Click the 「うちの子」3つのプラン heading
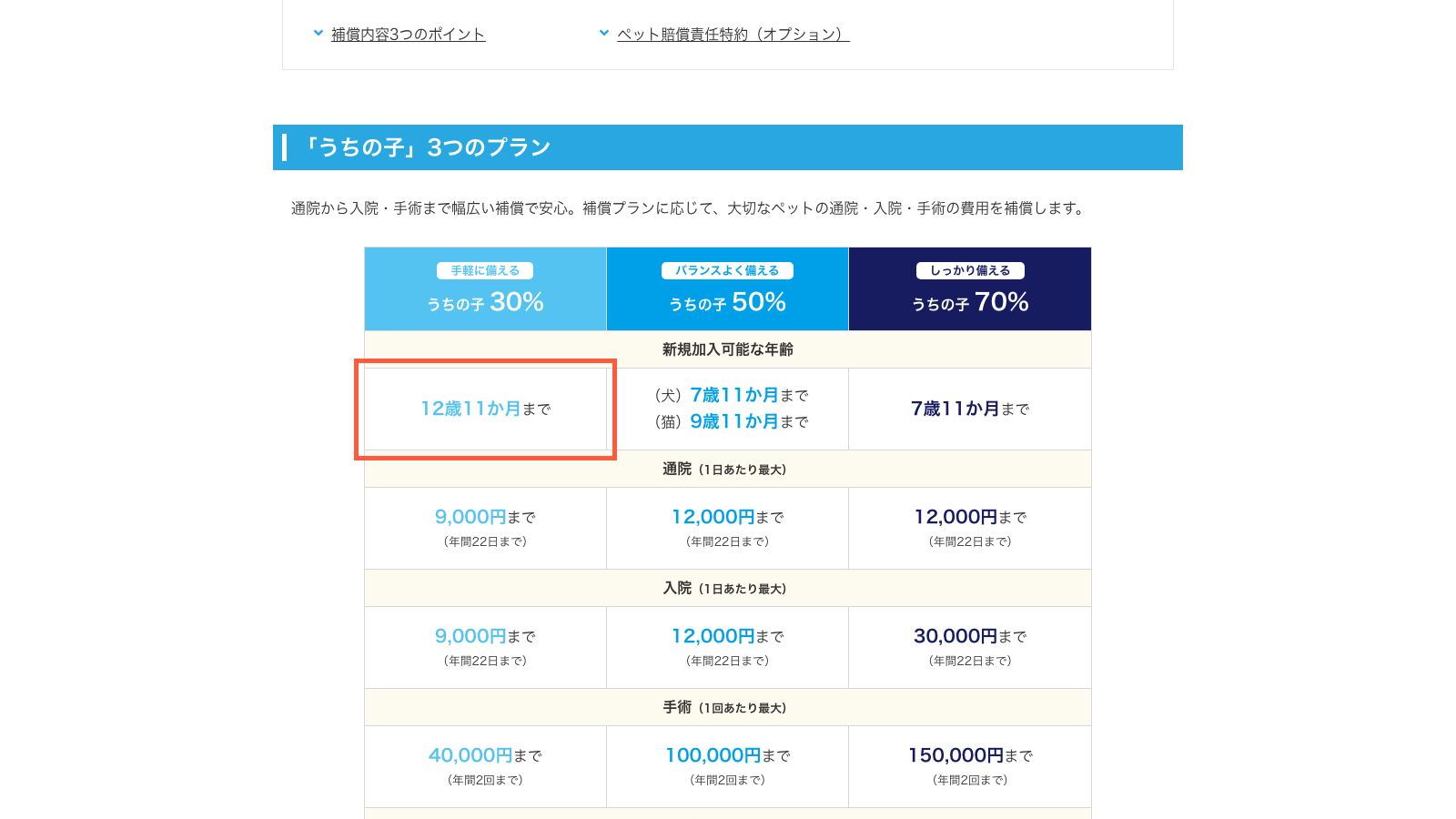1456x819 pixels. 728,147
